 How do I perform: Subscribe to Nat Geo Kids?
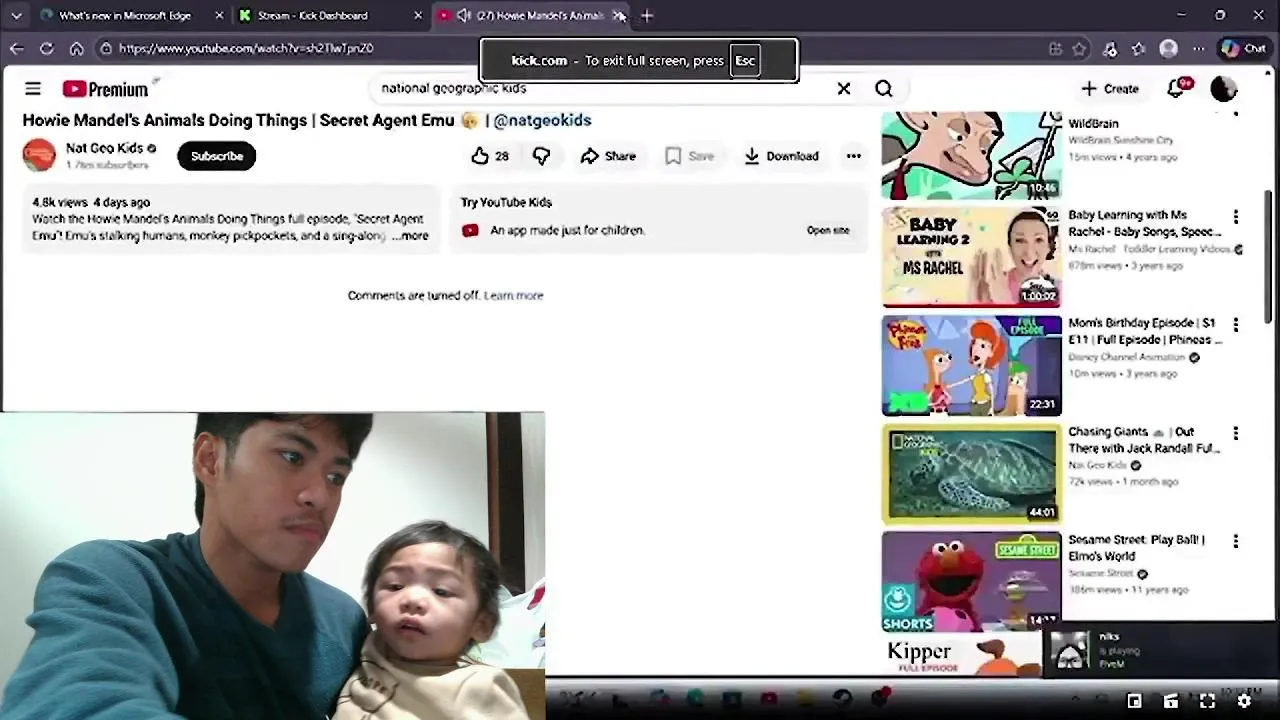(x=217, y=156)
